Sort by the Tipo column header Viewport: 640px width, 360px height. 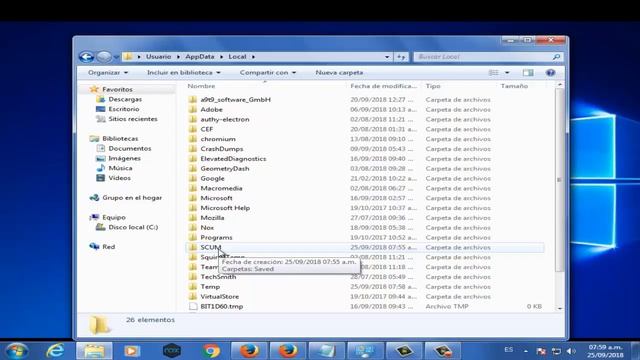tap(433, 86)
